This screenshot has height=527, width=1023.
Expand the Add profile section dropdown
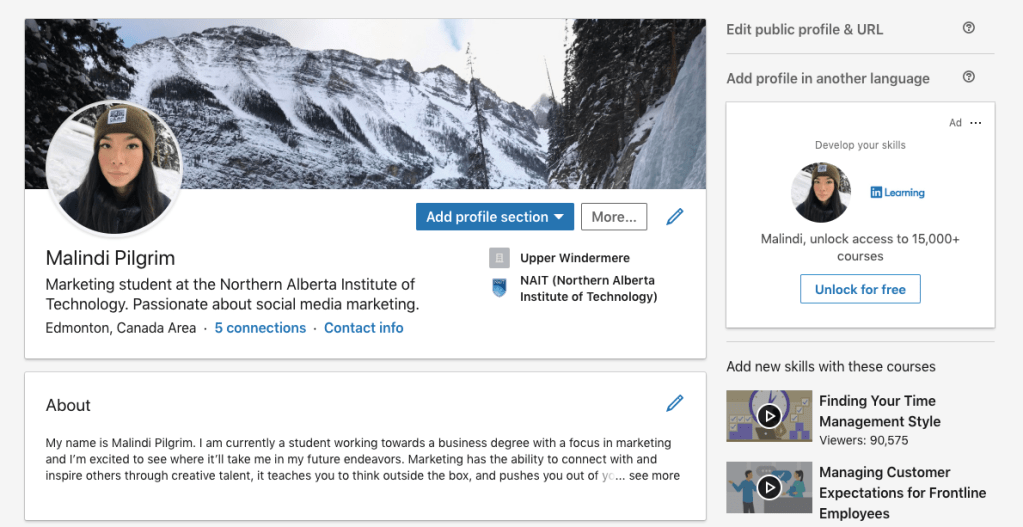[x=494, y=217]
